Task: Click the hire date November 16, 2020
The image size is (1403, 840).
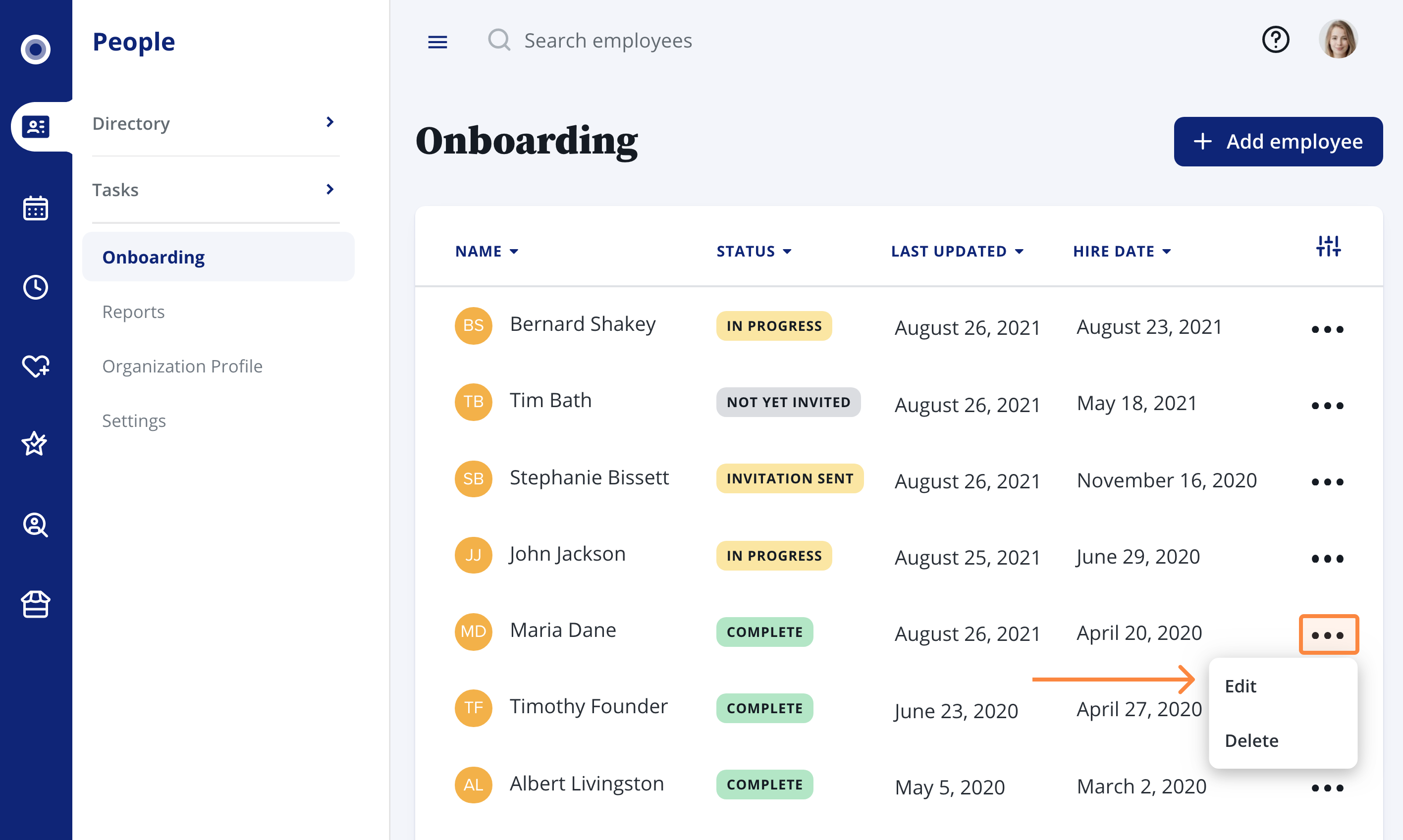Action: tap(1166, 480)
